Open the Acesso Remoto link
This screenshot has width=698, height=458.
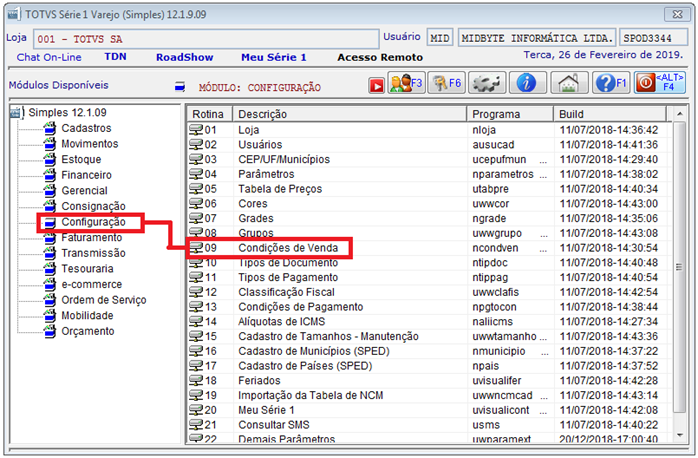380,57
